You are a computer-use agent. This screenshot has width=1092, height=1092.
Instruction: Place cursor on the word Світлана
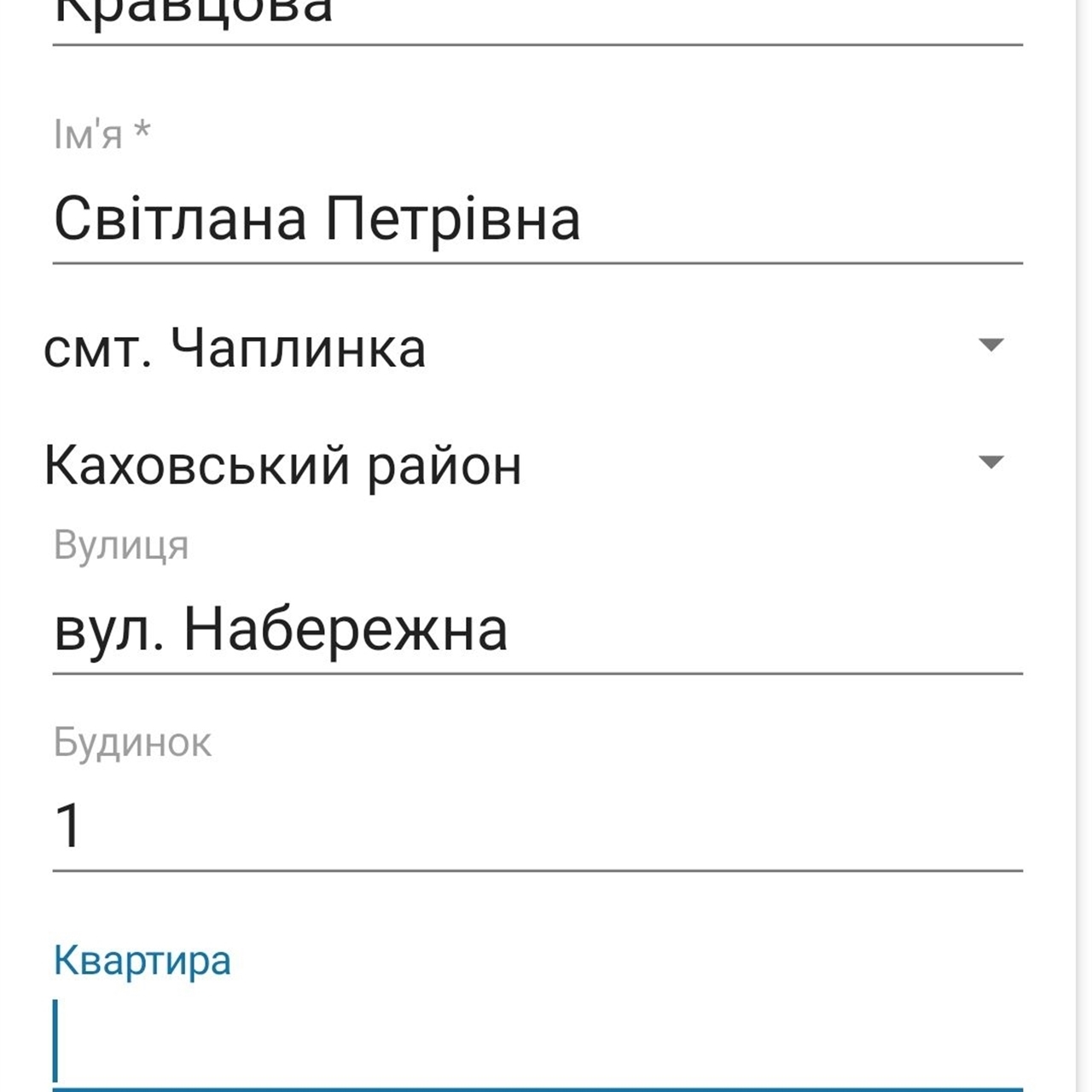180,219
